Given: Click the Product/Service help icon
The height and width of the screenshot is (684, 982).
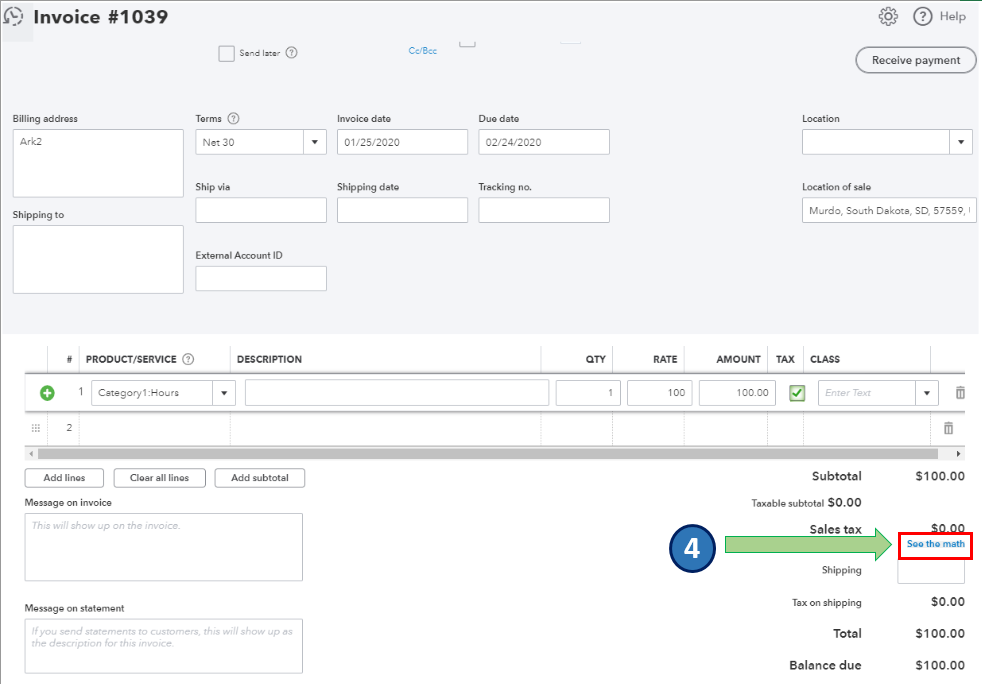Looking at the screenshot, I should click(188, 359).
